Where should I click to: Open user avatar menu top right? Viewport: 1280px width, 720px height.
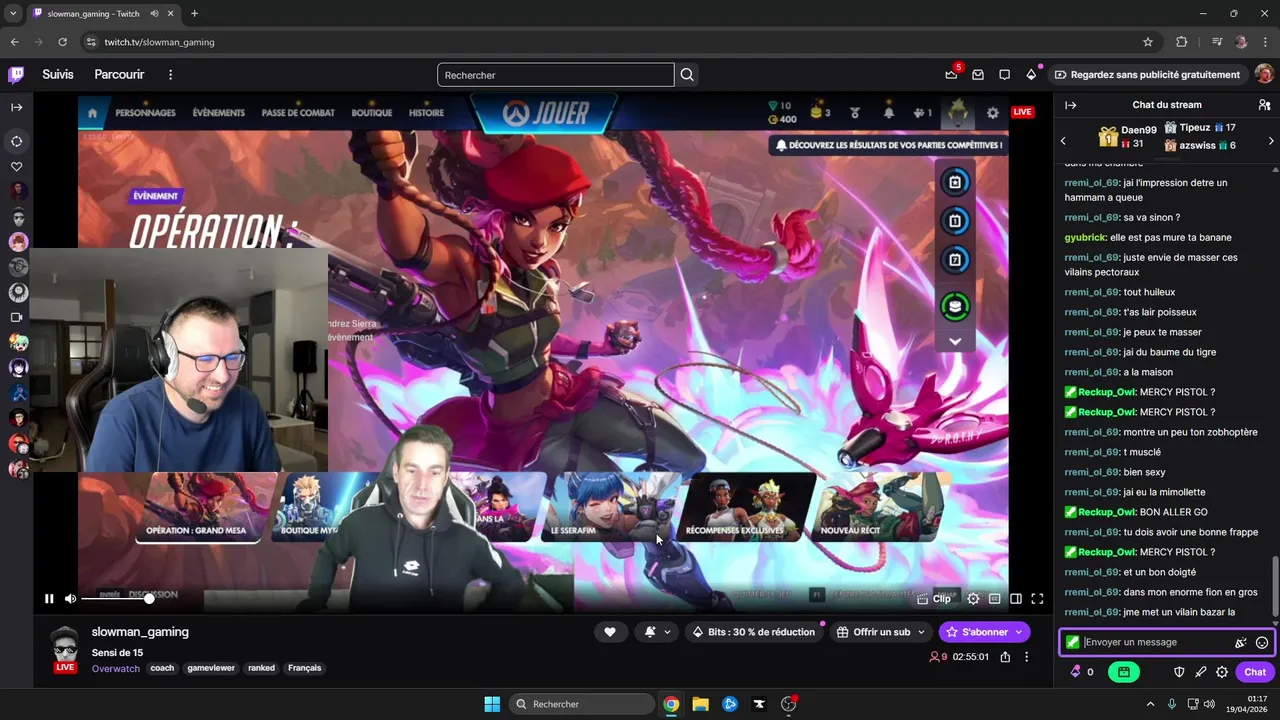[1264, 74]
